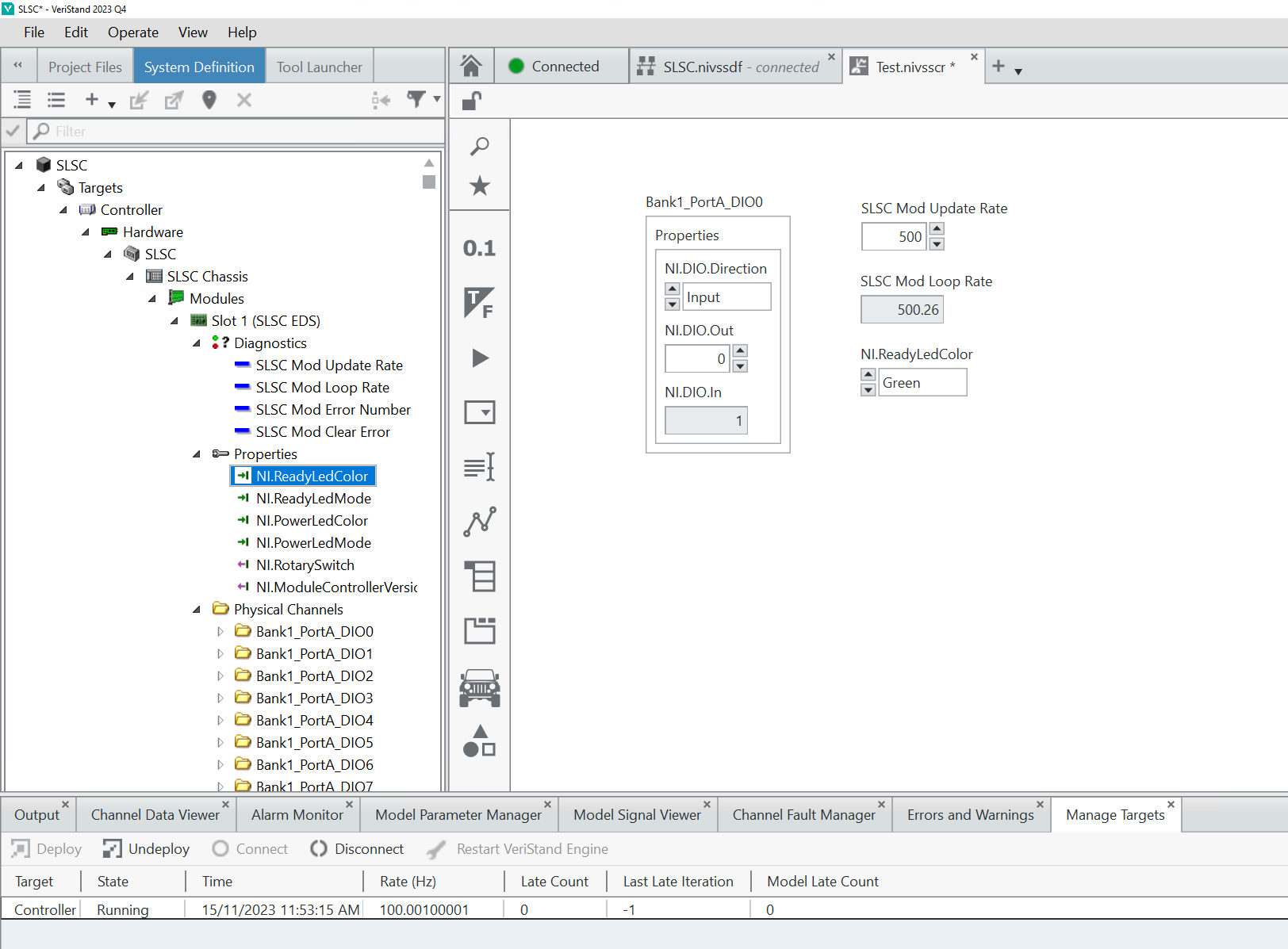Viewport: 1288px width, 949px height.
Task: Open the play arrow button palette
Action: (480, 358)
